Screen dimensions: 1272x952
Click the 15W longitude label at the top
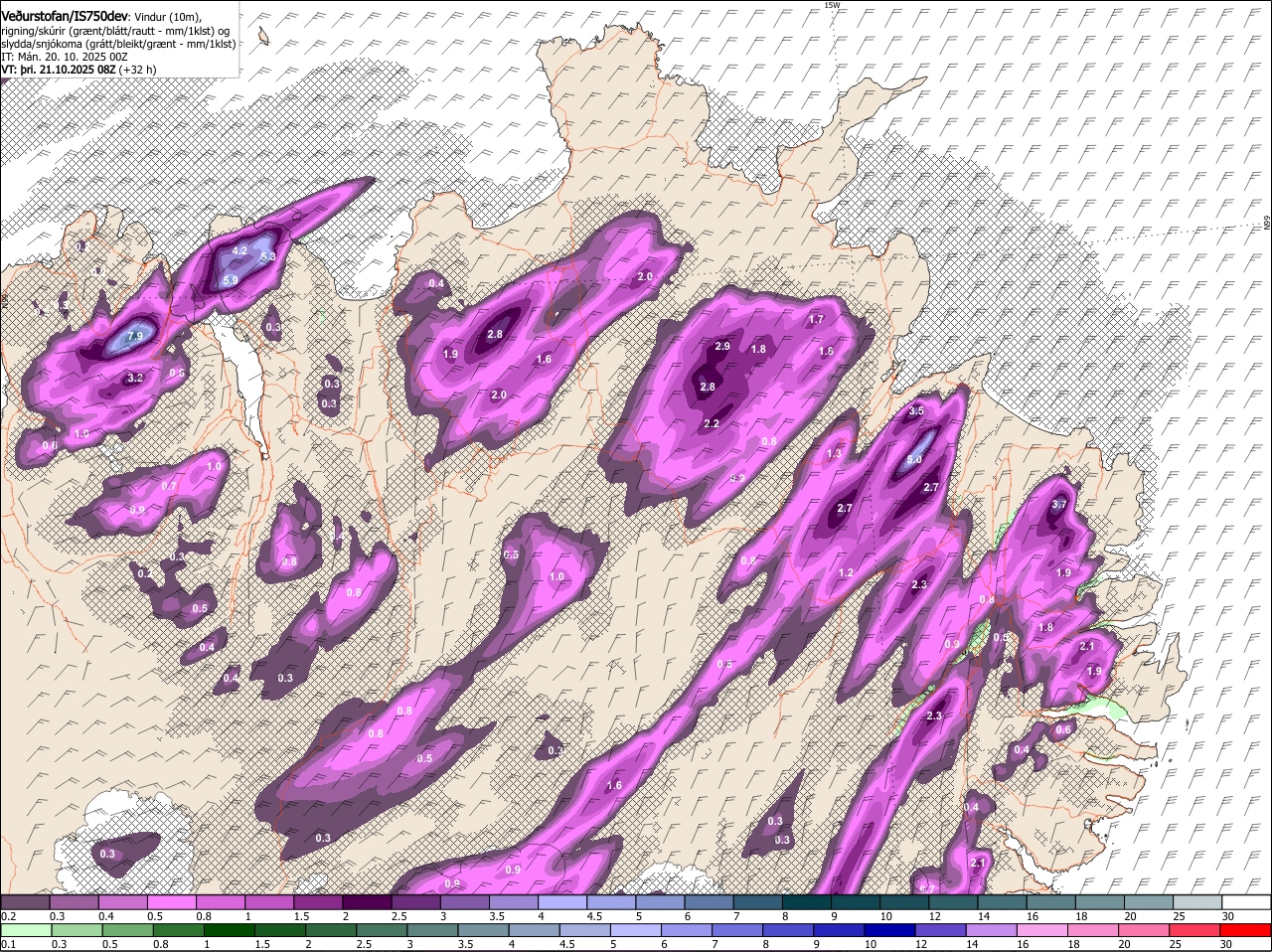tap(832, 5)
